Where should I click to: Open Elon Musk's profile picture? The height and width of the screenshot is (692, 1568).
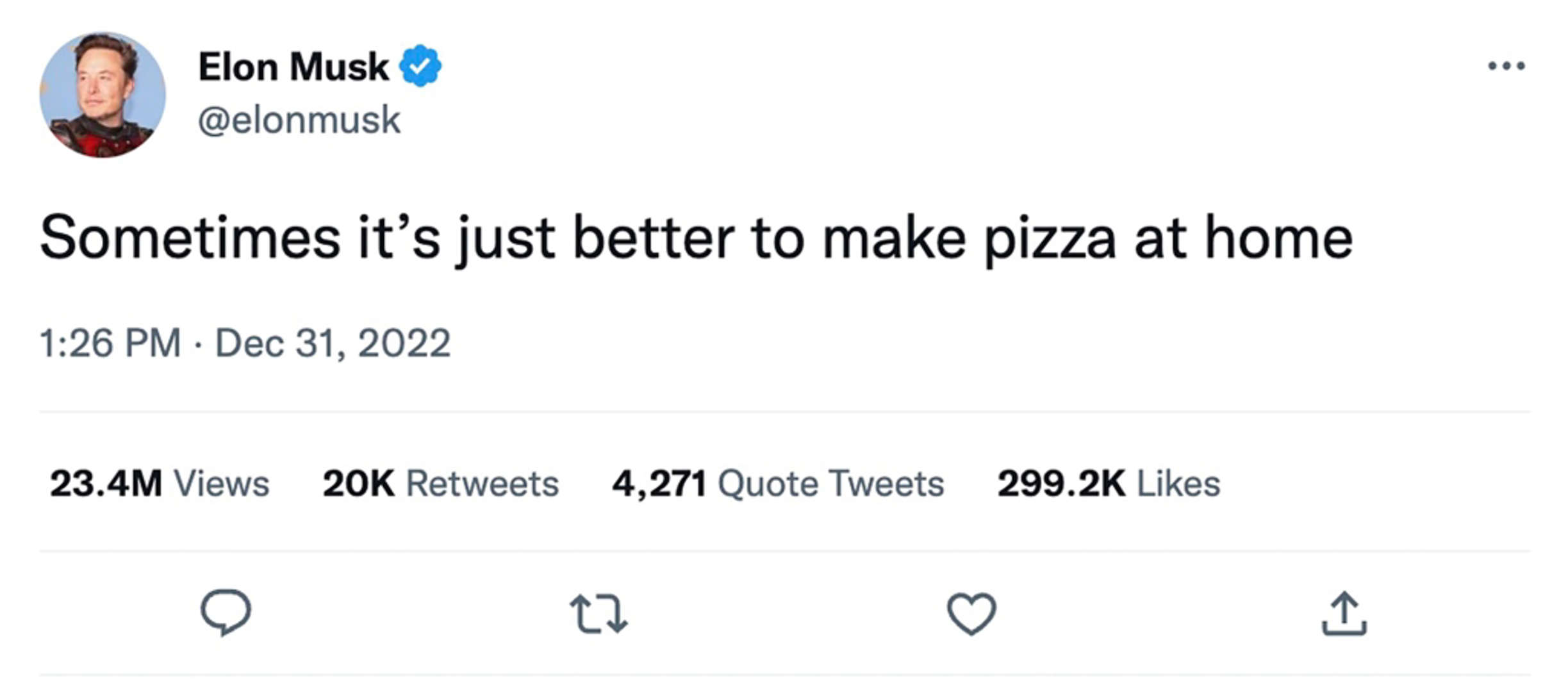103,95
